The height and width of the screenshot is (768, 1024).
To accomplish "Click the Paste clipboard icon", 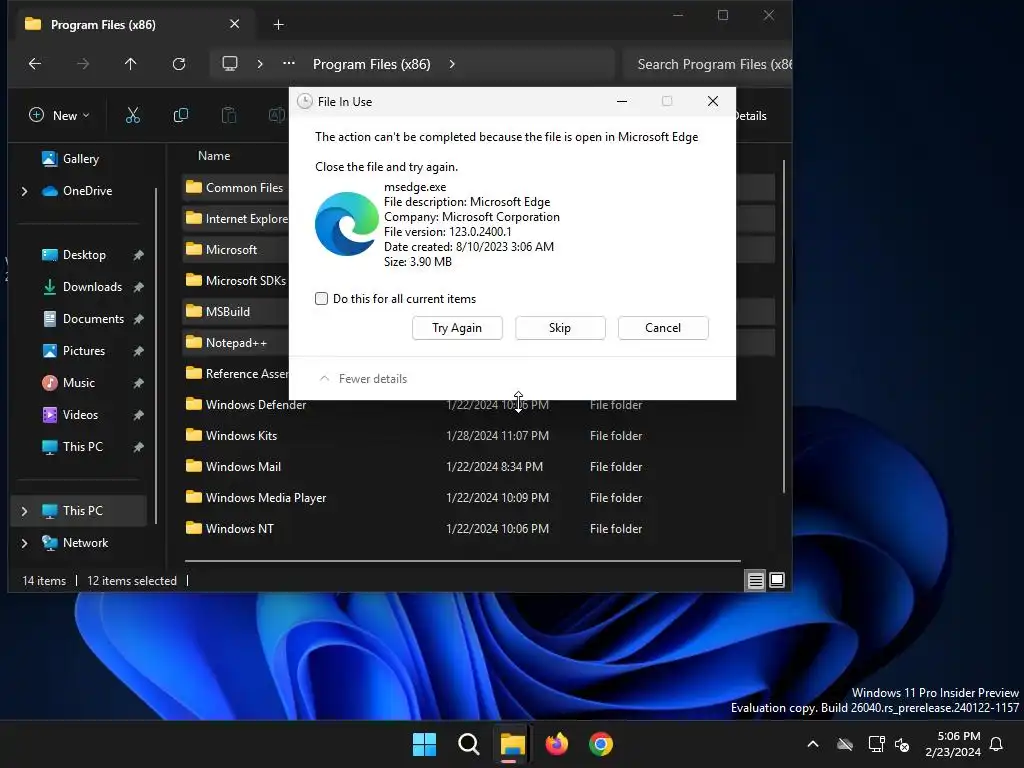I will (229, 116).
